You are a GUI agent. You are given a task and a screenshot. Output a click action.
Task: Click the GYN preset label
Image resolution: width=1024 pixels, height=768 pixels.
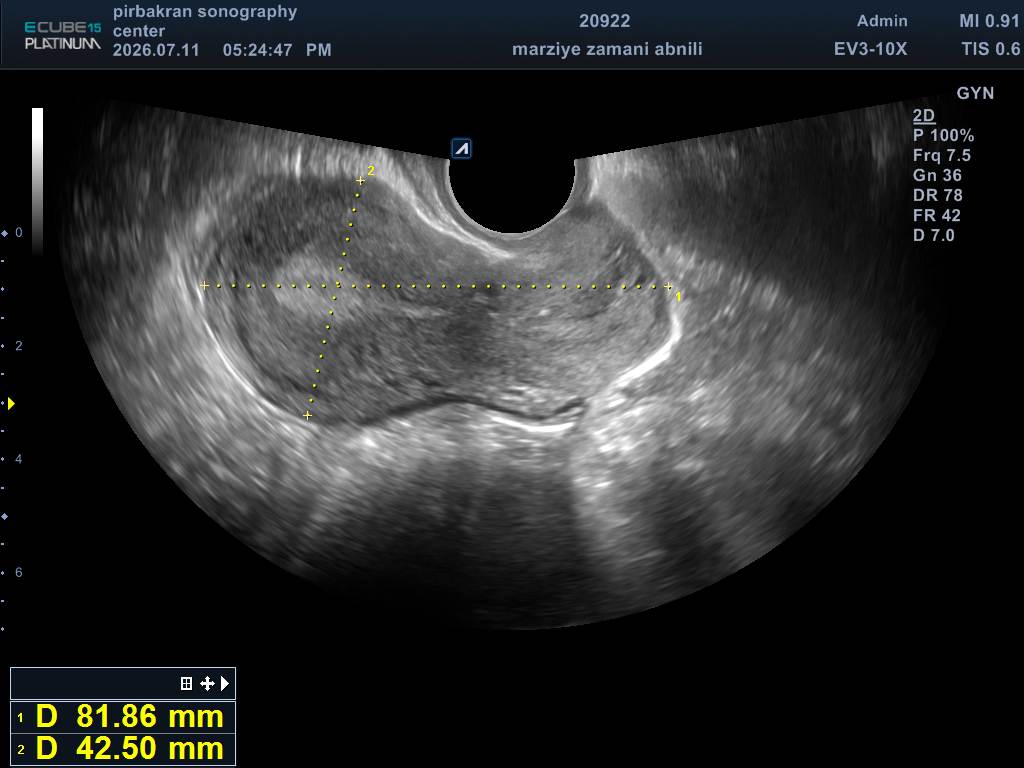[975, 93]
